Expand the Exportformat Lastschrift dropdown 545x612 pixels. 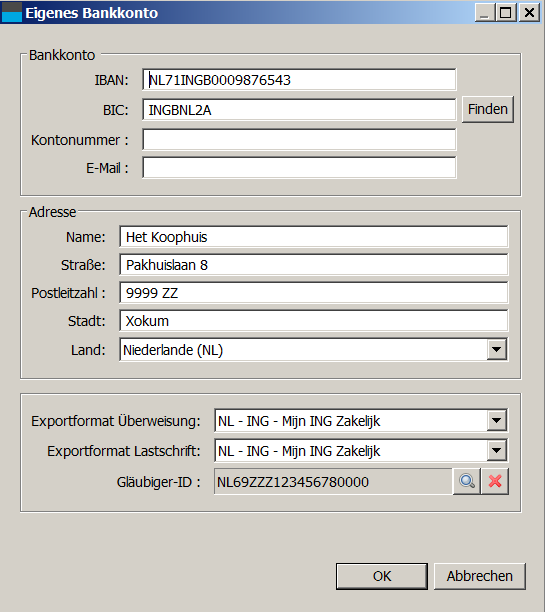497,450
